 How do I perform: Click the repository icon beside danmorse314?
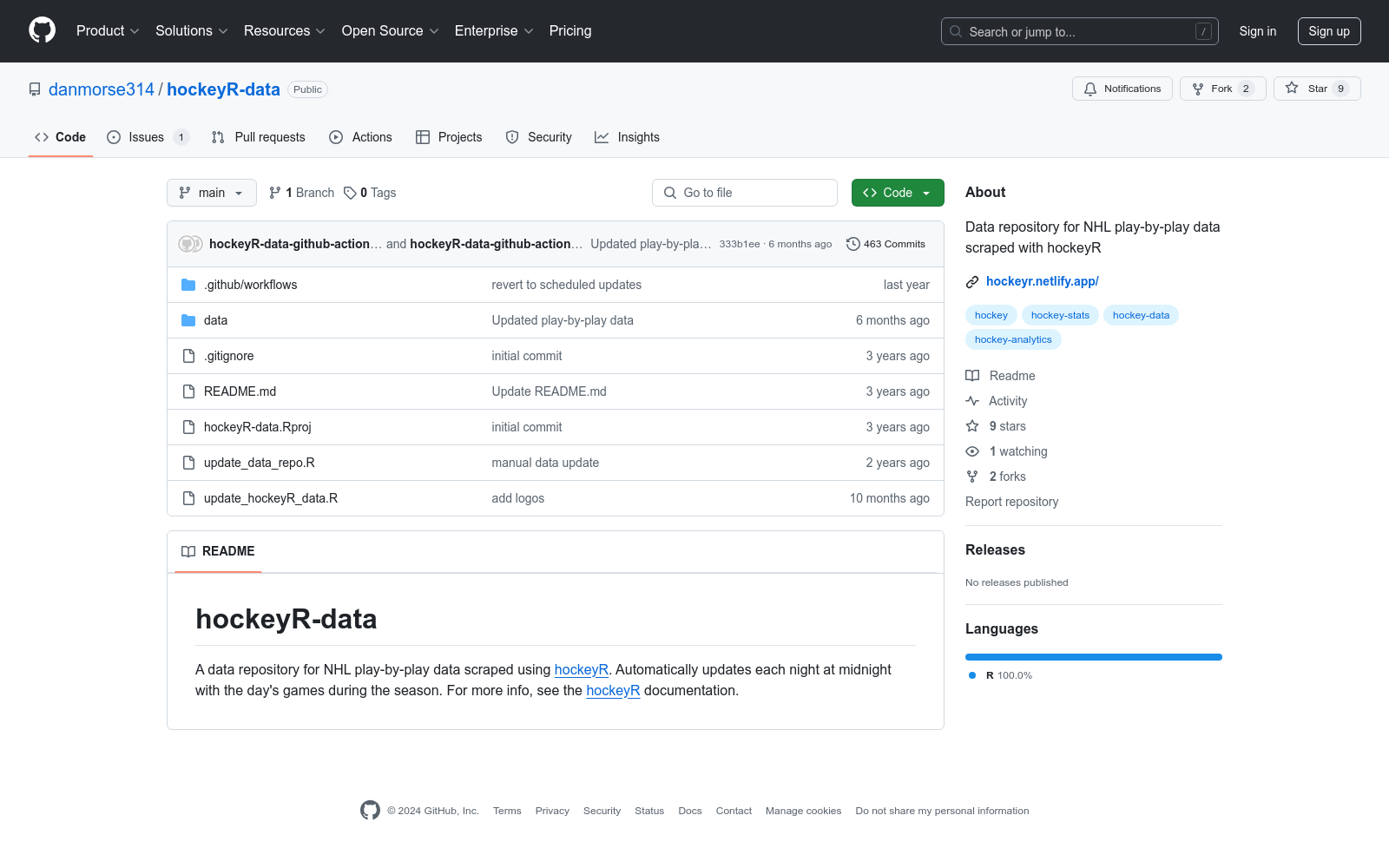35,89
